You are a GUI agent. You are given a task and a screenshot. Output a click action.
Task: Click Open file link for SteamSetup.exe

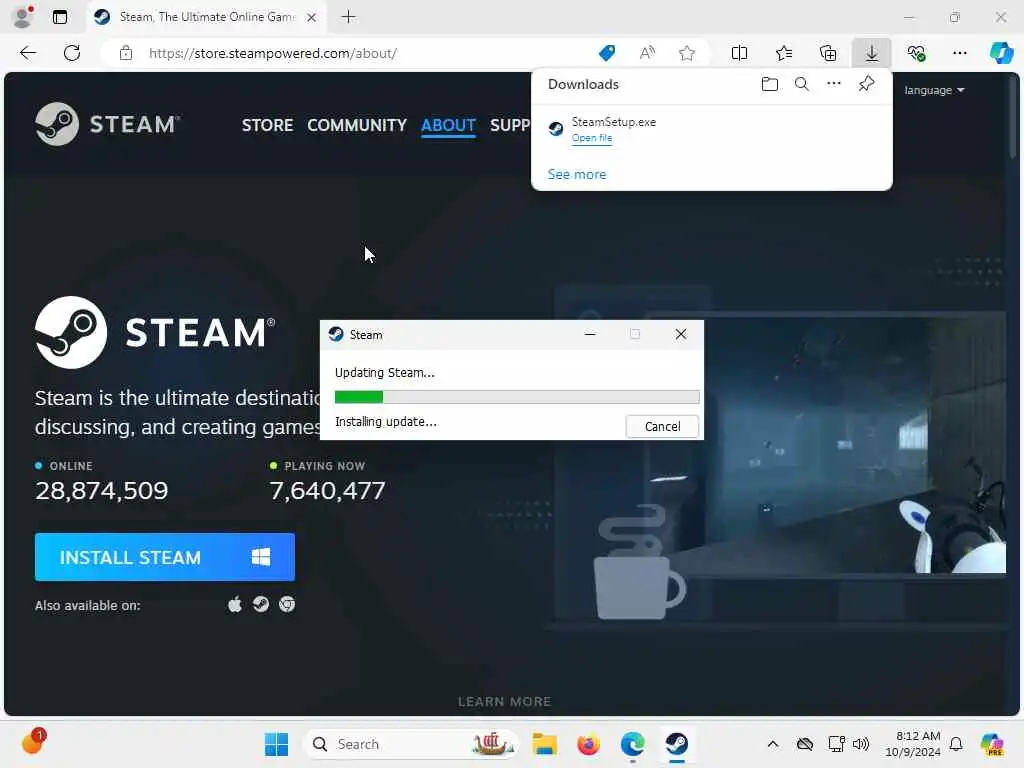(592, 138)
